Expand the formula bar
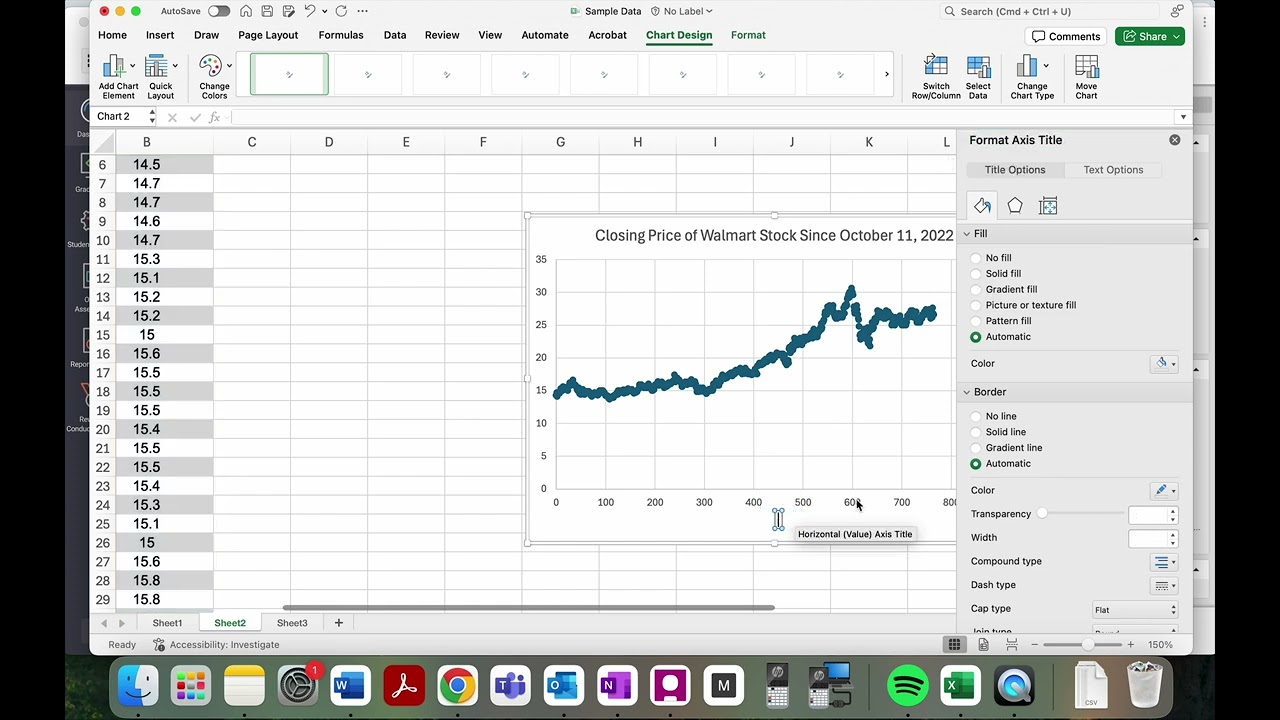Image resolution: width=1280 pixels, height=720 pixels. (1183, 117)
